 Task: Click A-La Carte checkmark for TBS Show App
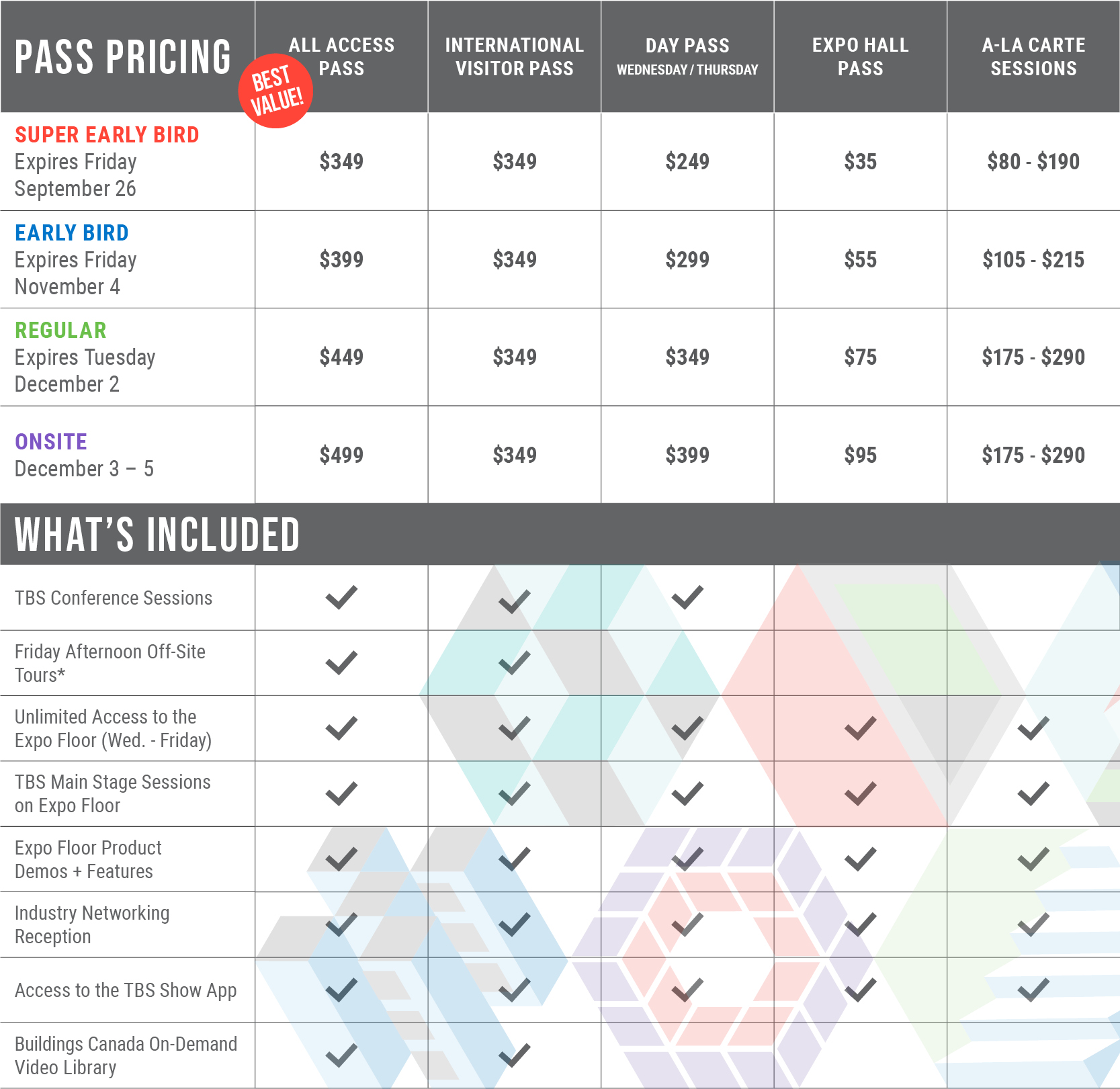pos(1033,990)
